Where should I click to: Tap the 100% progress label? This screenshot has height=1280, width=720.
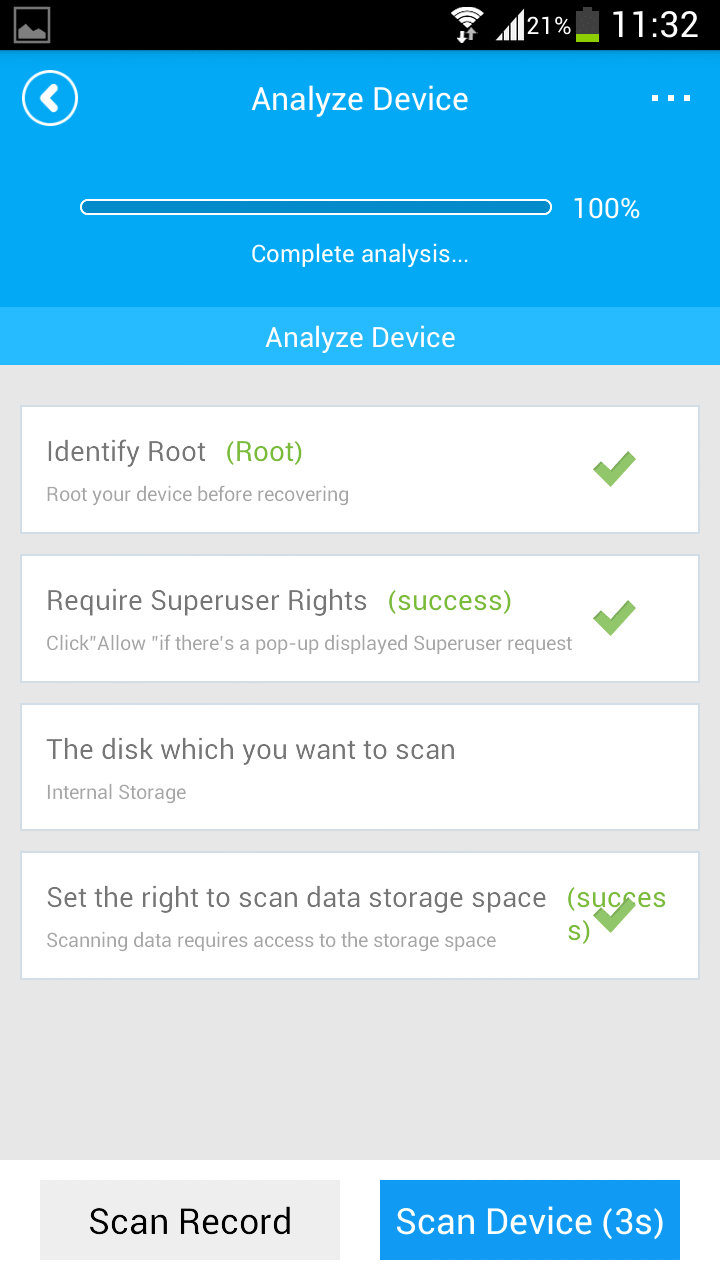click(606, 208)
